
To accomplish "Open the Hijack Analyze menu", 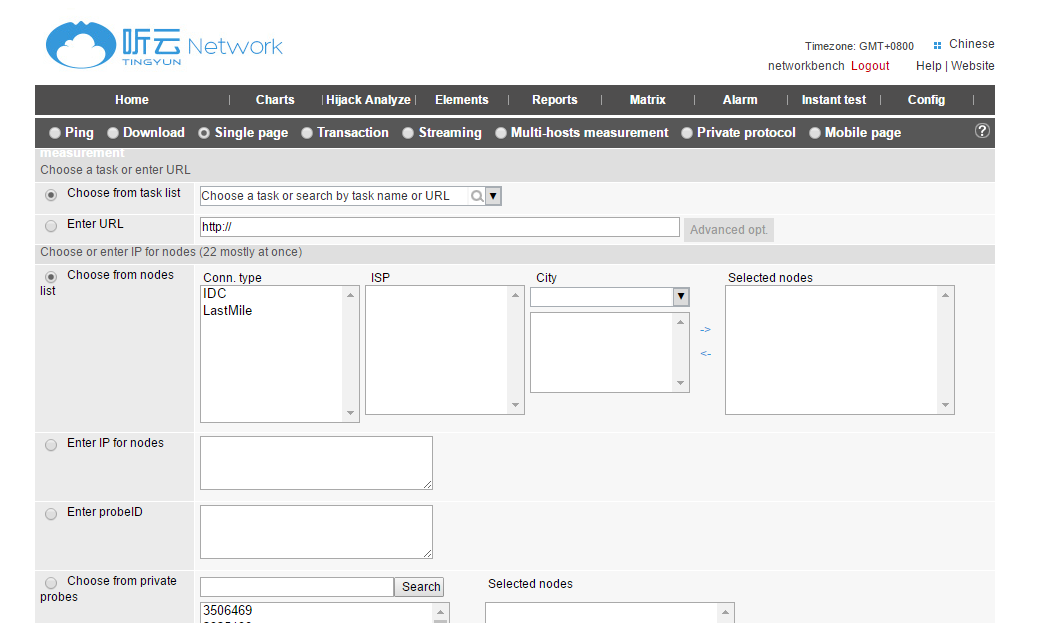I will click(x=368, y=100).
